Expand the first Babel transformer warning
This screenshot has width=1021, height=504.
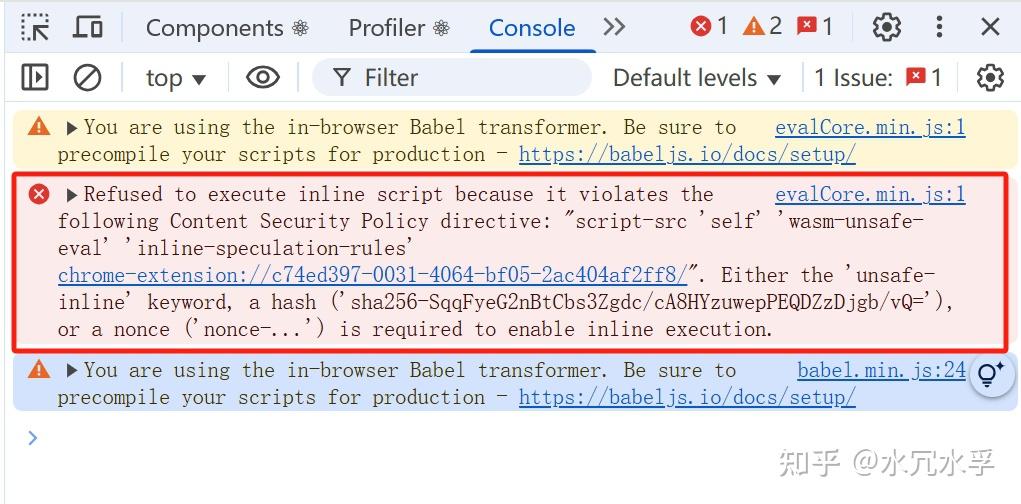(72, 128)
